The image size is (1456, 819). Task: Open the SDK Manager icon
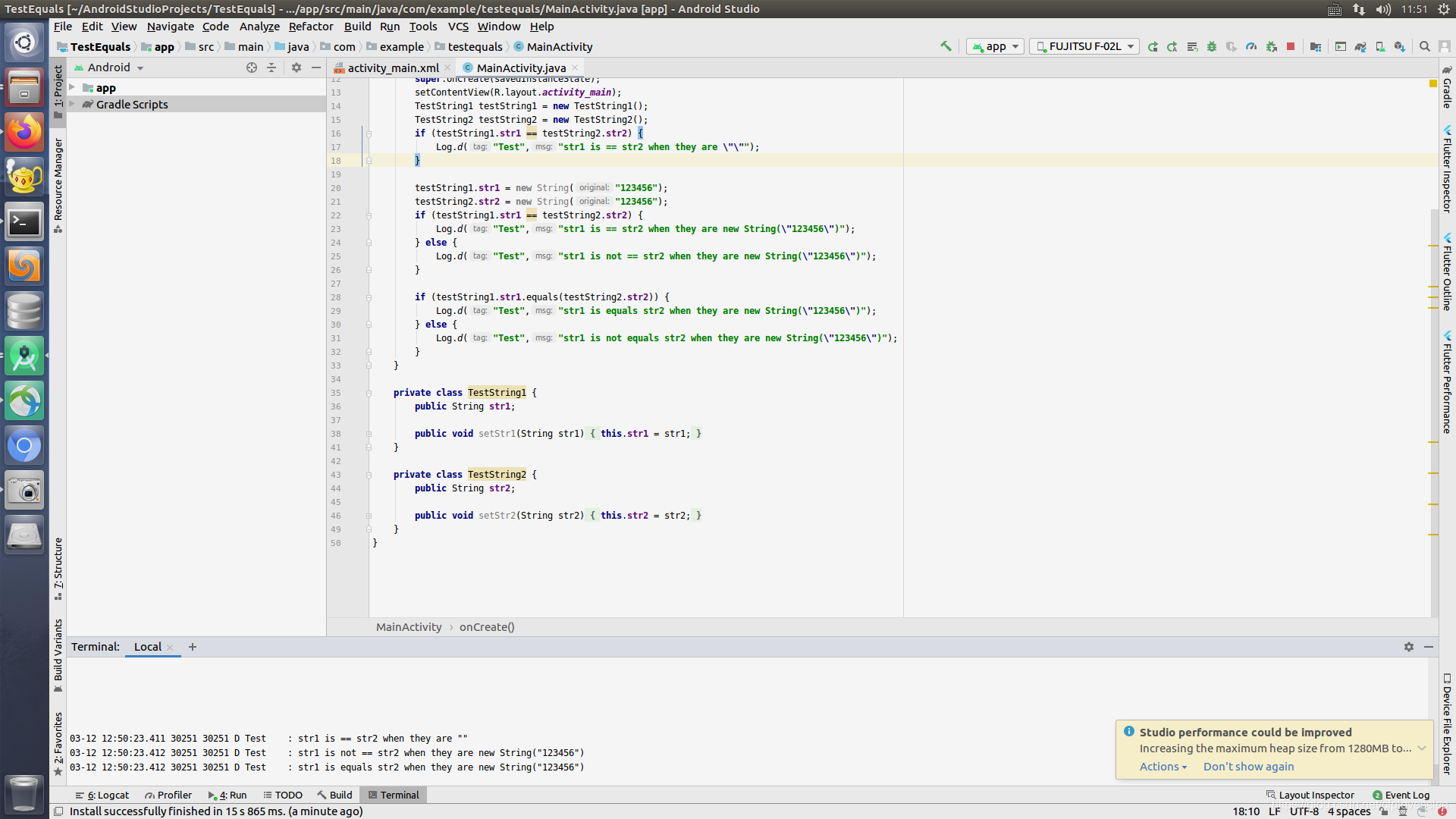point(1400,47)
